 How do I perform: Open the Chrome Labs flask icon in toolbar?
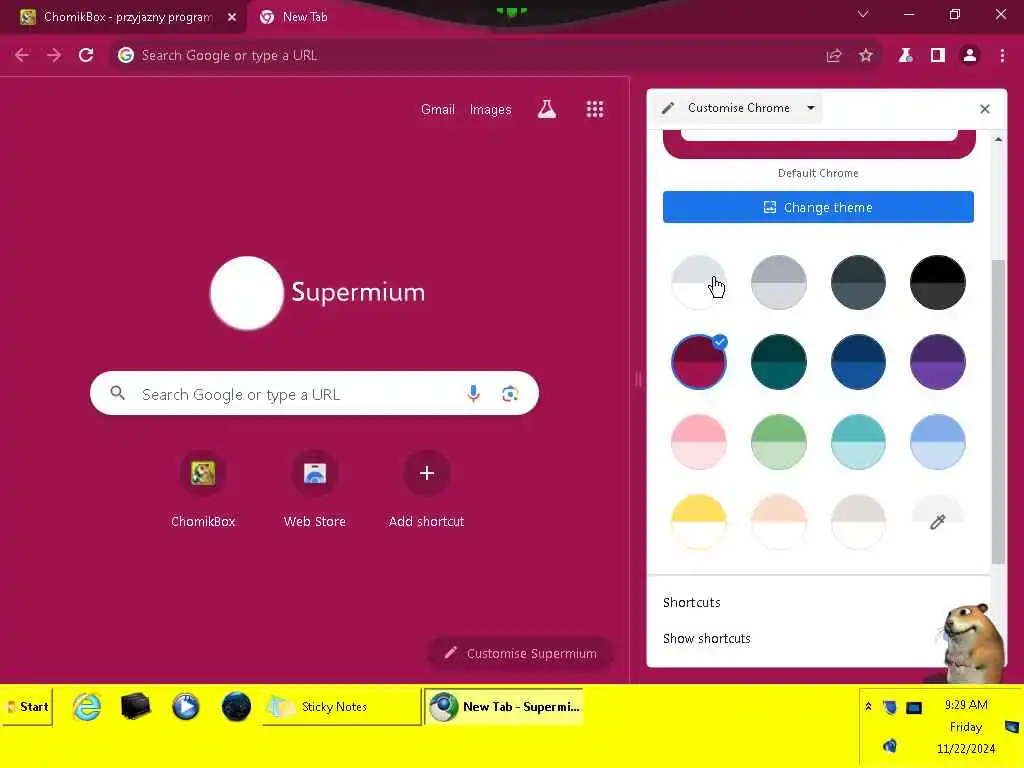[905, 56]
